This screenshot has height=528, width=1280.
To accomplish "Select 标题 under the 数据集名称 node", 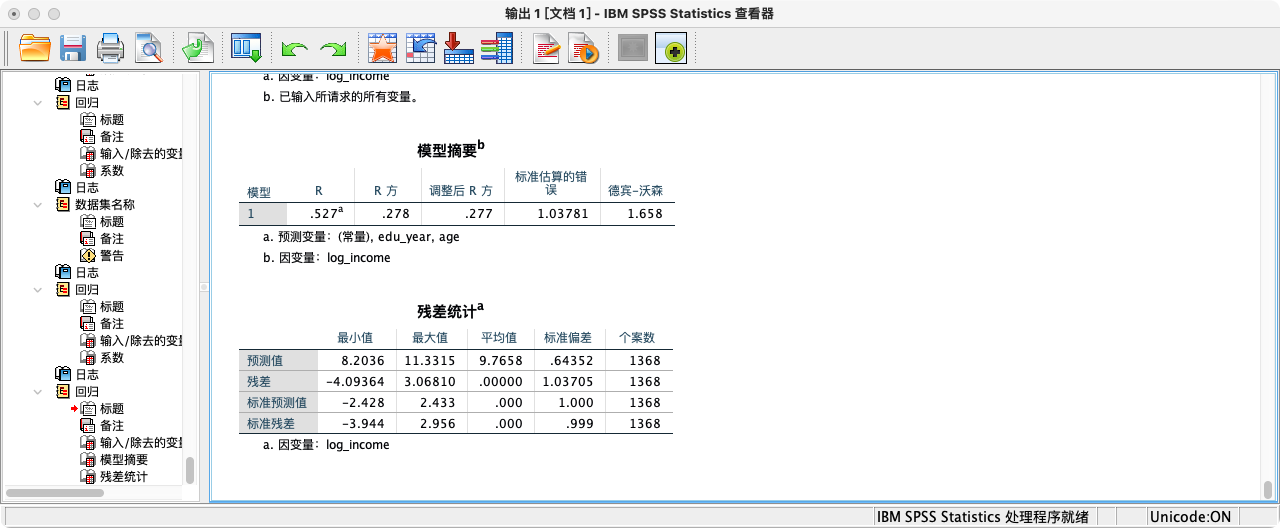I will (112, 221).
